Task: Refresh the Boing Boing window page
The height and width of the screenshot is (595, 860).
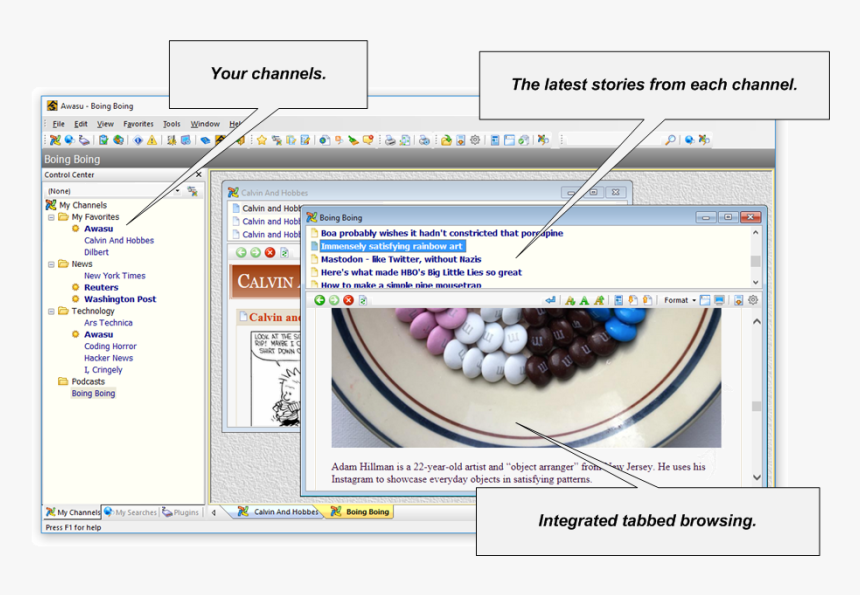Action: point(363,300)
